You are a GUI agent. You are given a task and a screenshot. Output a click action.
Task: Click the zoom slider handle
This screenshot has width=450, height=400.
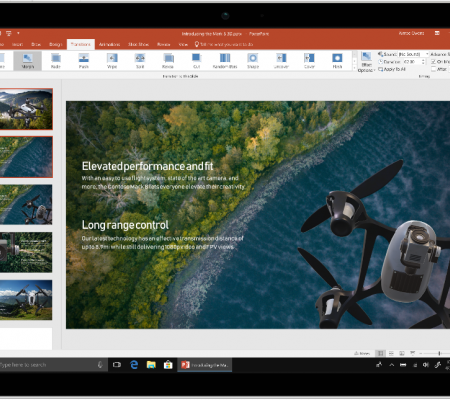(x=439, y=353)
